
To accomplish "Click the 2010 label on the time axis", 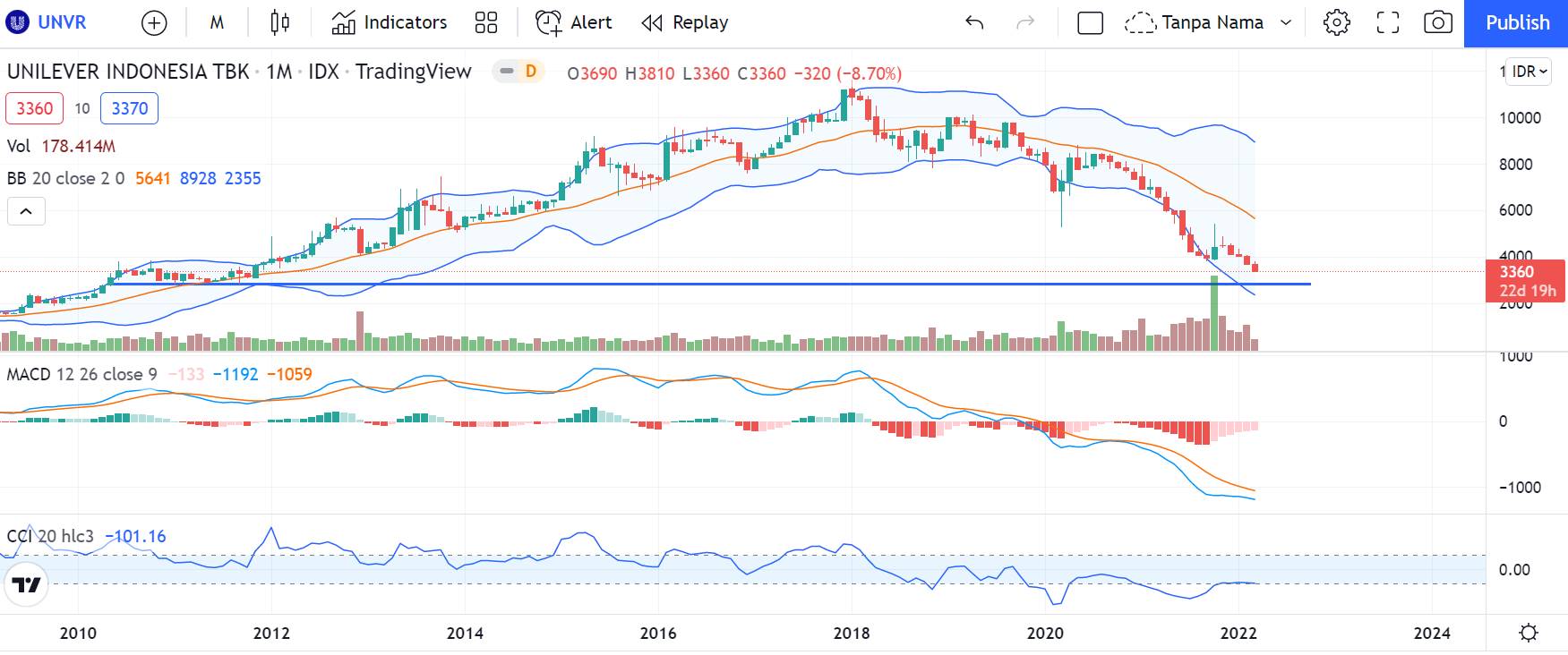I will (78, 633).
